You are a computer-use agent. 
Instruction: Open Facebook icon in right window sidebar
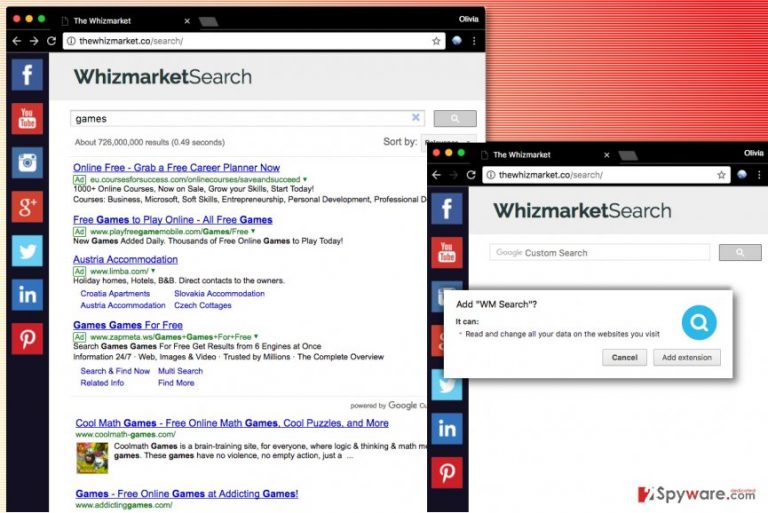(x=447, y=208)
